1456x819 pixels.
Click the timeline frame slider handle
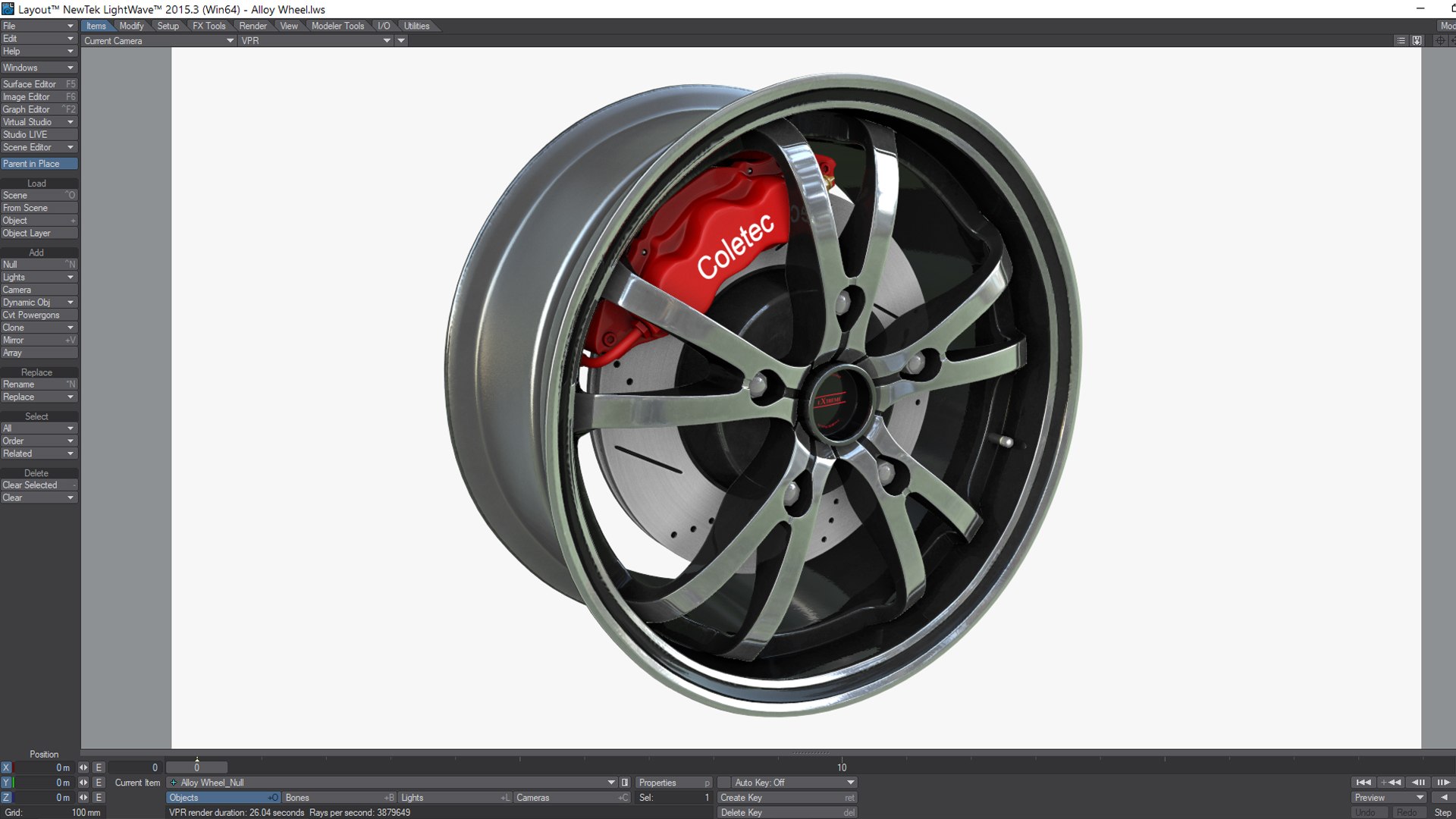pos(197,767)
